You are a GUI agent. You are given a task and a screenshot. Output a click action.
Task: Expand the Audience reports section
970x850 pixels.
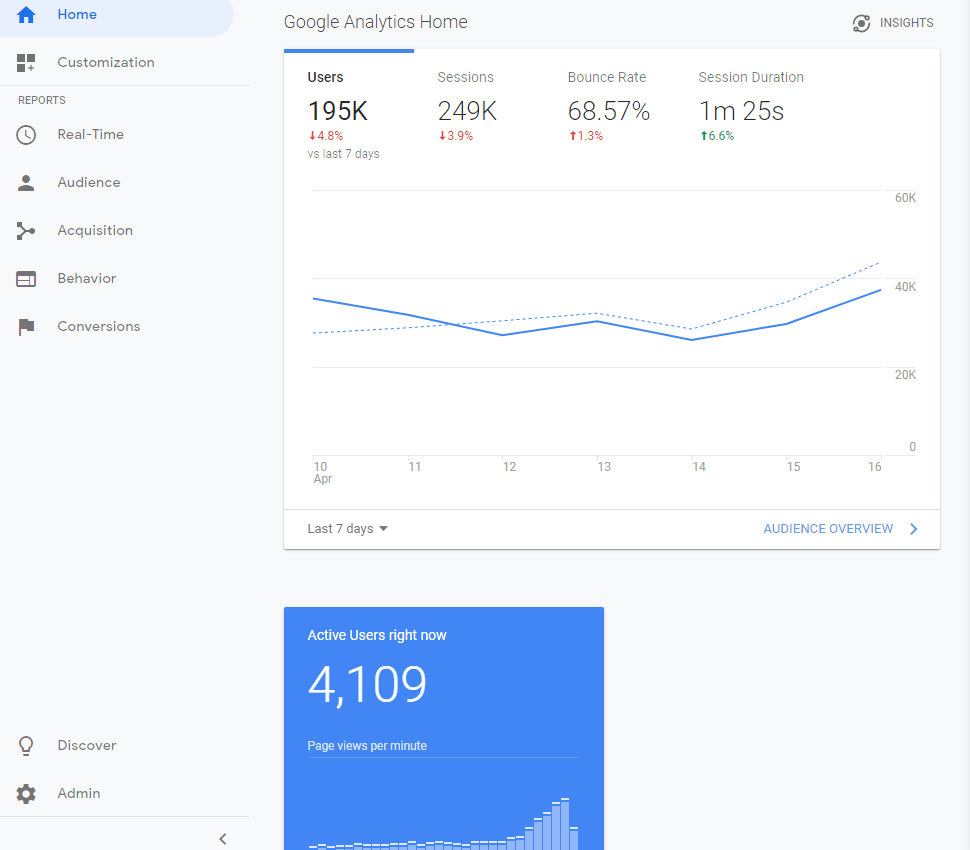pyautogui.click(x=124, y=182)
